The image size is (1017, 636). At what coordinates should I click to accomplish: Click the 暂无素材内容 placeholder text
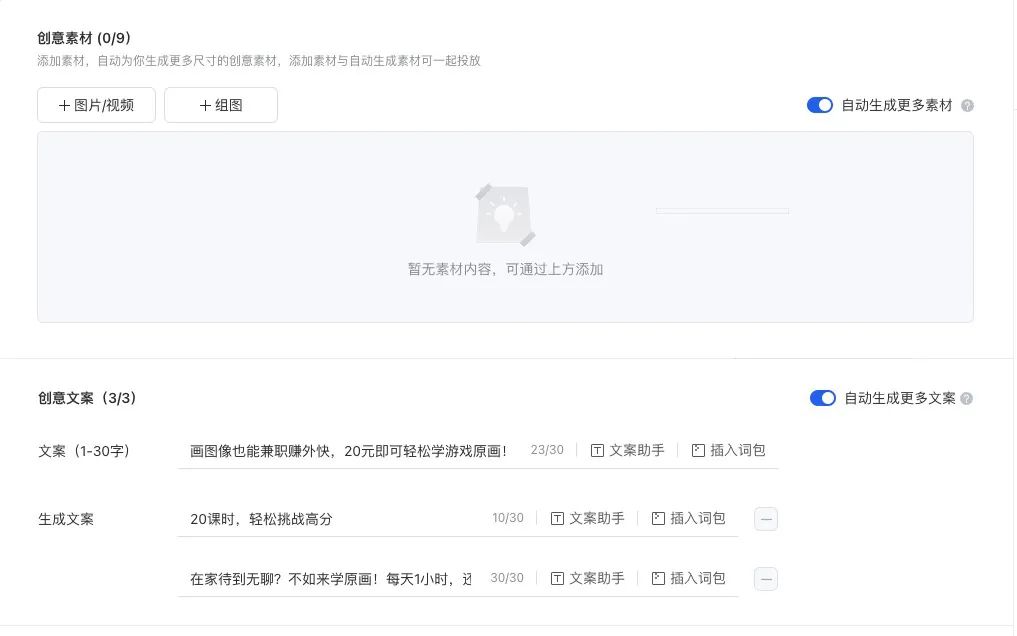pos(505,269)
